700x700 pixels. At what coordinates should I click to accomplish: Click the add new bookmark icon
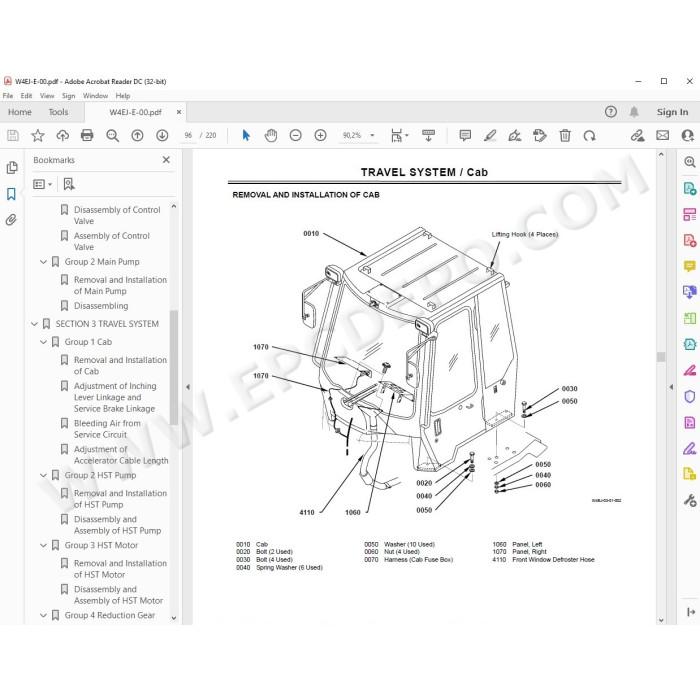[69, 184]
